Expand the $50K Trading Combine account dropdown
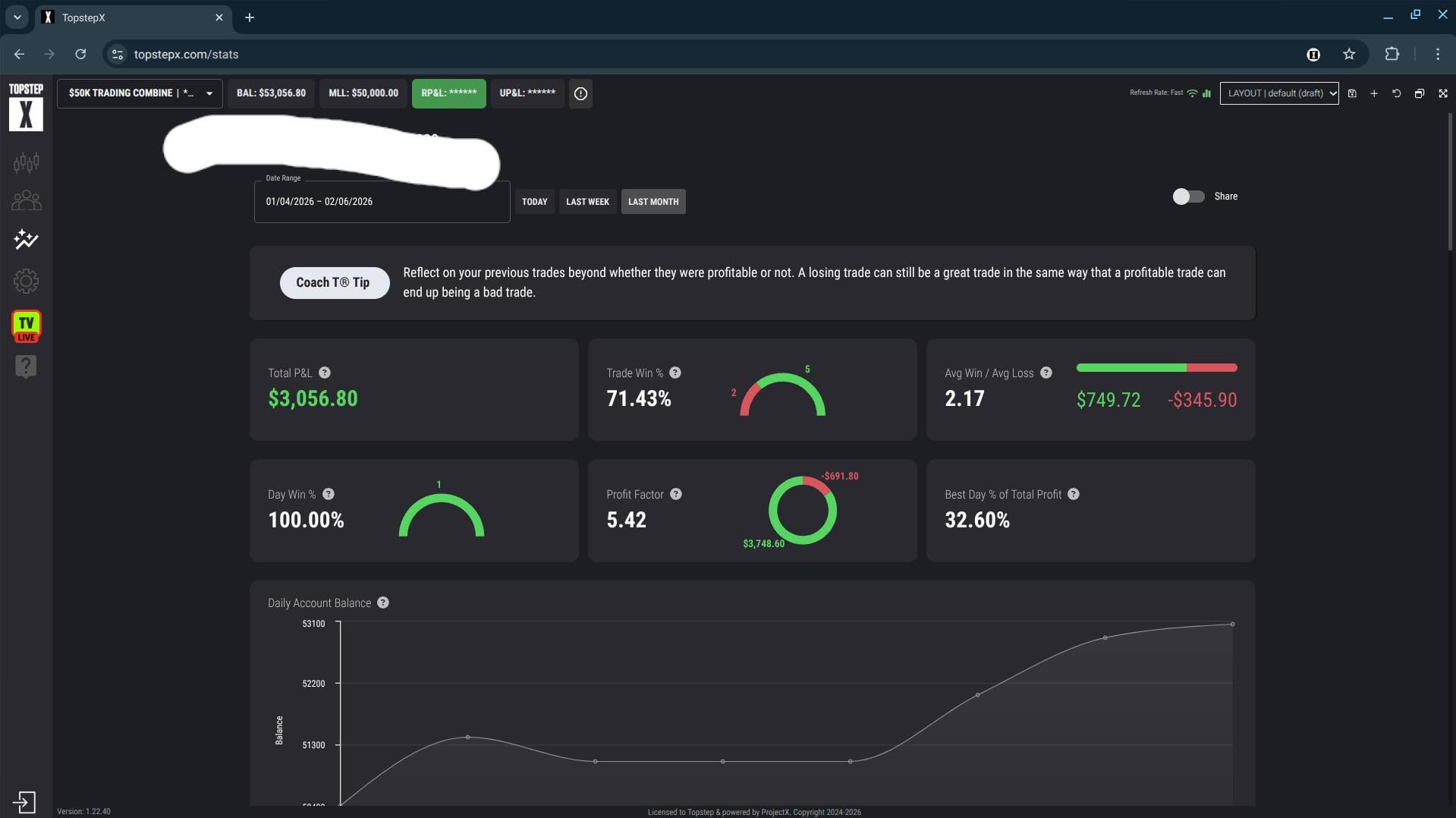Screen dimensions: 1456x818 tap(140, 93)
